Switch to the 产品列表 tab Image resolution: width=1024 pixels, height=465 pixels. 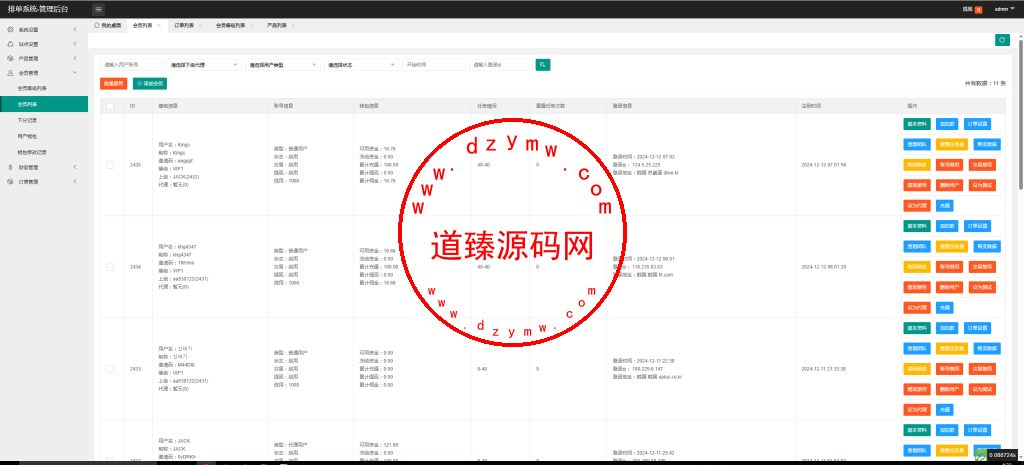276,25
